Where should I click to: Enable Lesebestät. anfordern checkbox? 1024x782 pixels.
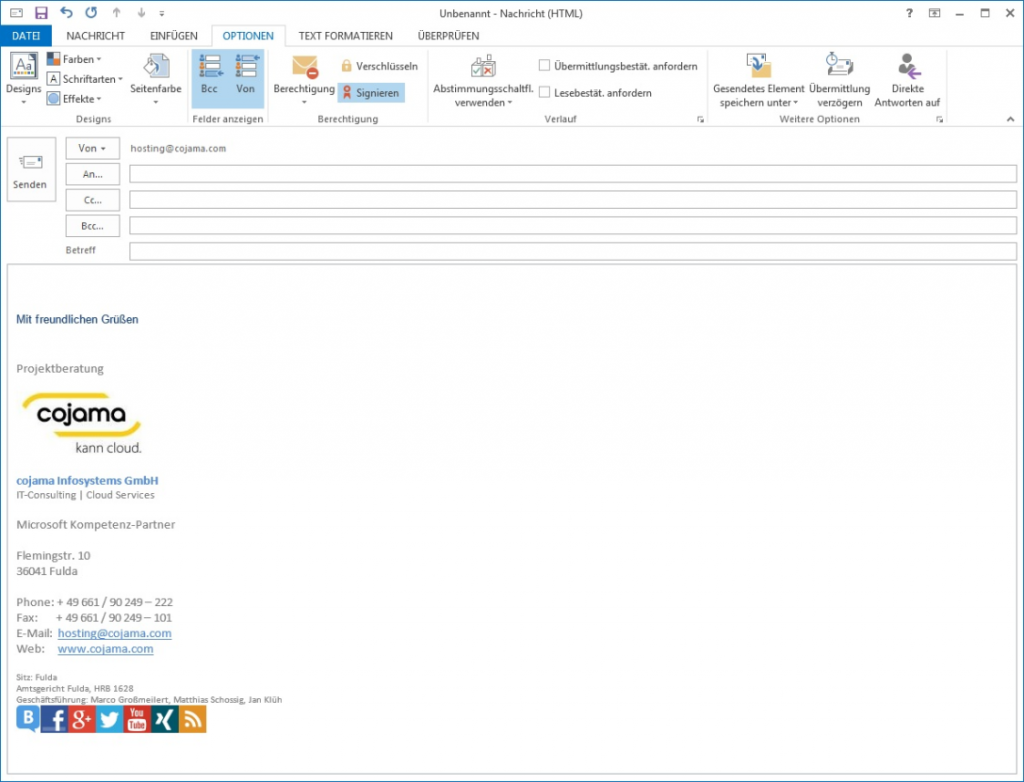545,92
